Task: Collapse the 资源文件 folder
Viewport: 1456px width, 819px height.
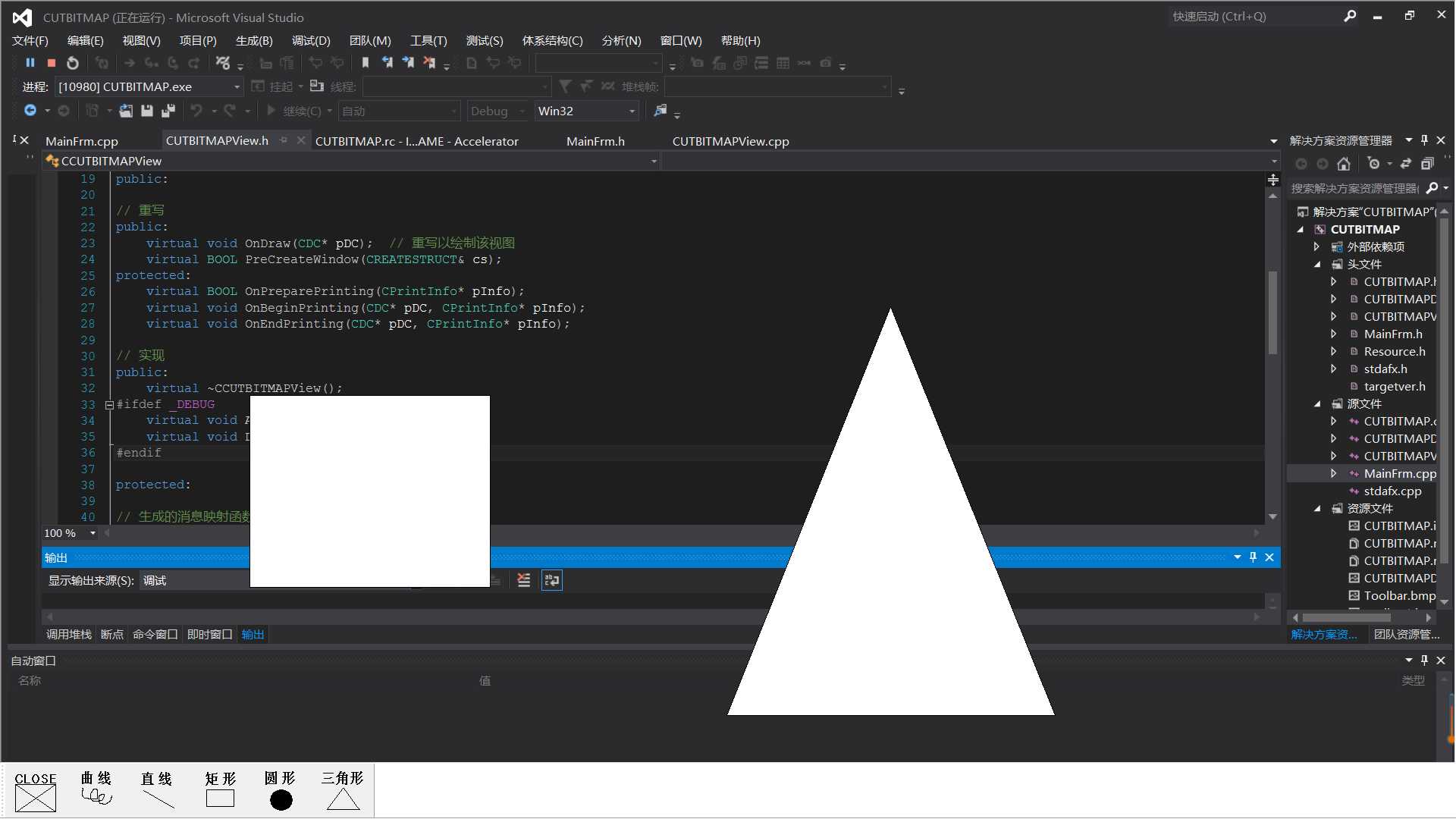Action: [x=1317, y=508]
